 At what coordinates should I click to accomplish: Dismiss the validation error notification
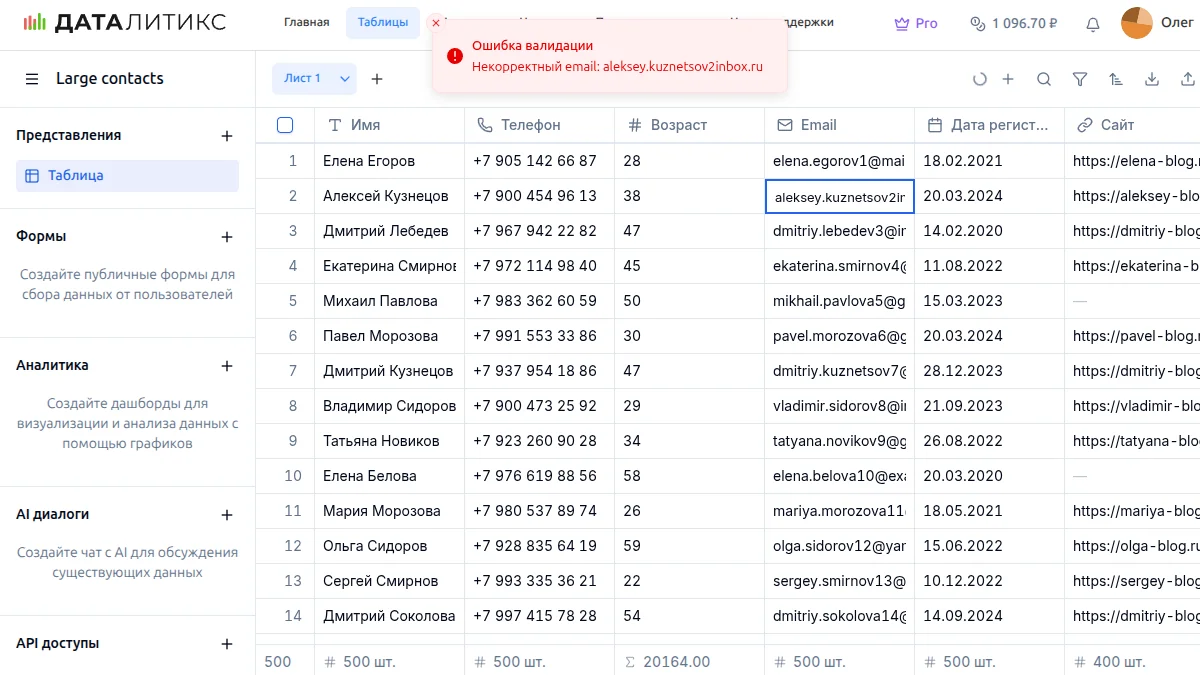[436, 23]
